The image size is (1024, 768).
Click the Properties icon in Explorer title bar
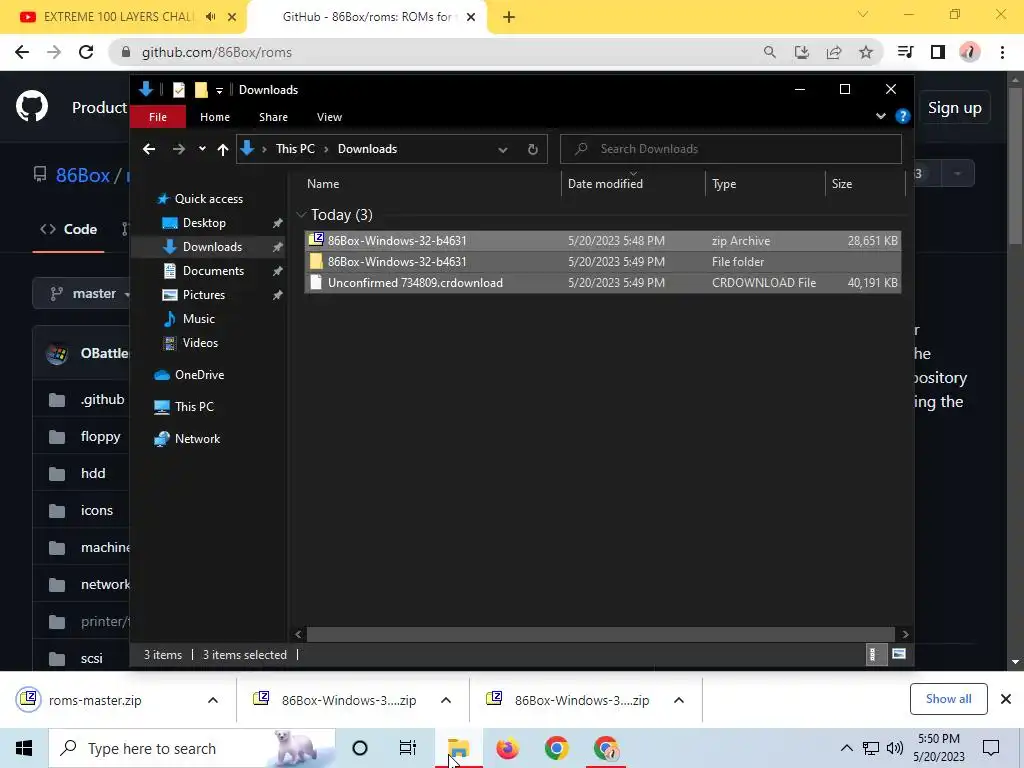point(178,89)
